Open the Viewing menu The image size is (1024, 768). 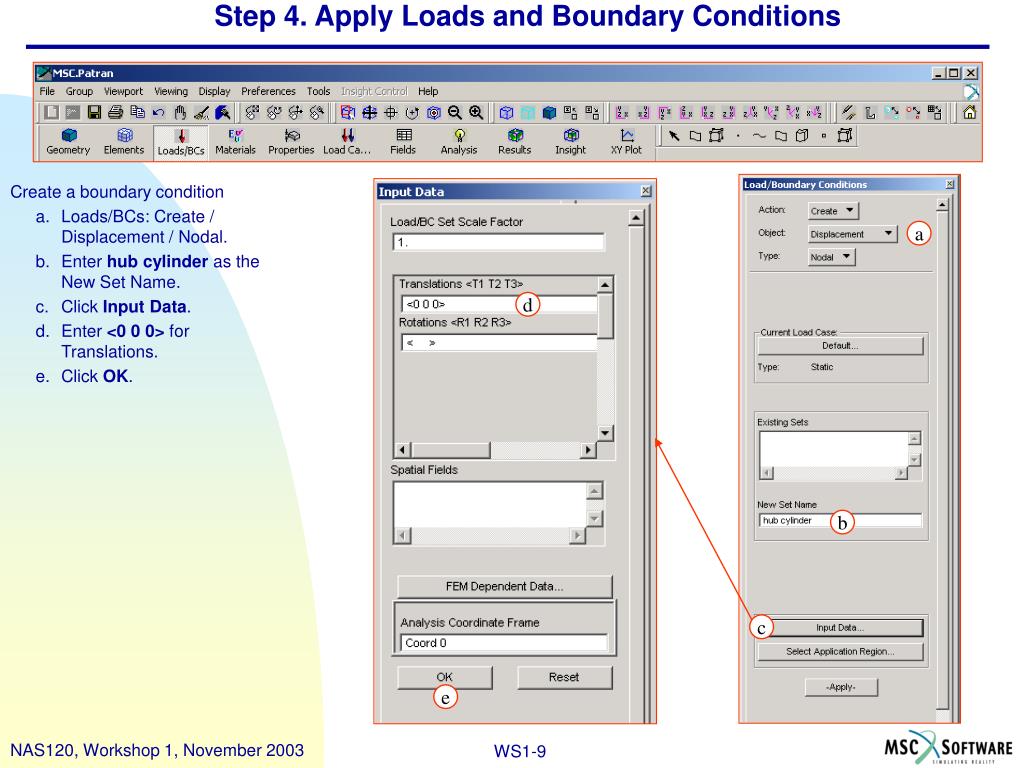coord(171,91)
